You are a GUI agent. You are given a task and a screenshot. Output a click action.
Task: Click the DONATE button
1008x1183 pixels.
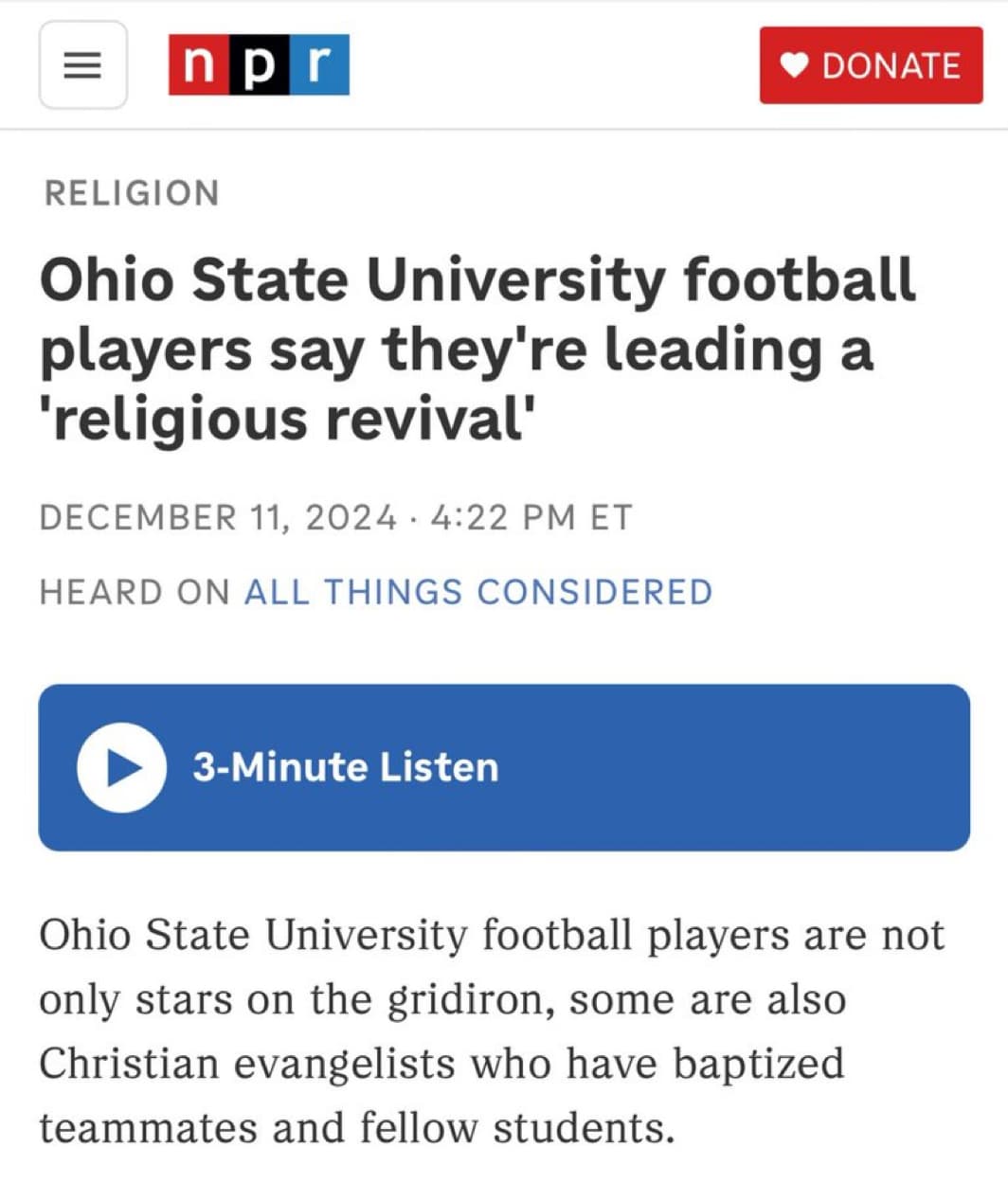[871, 65]
